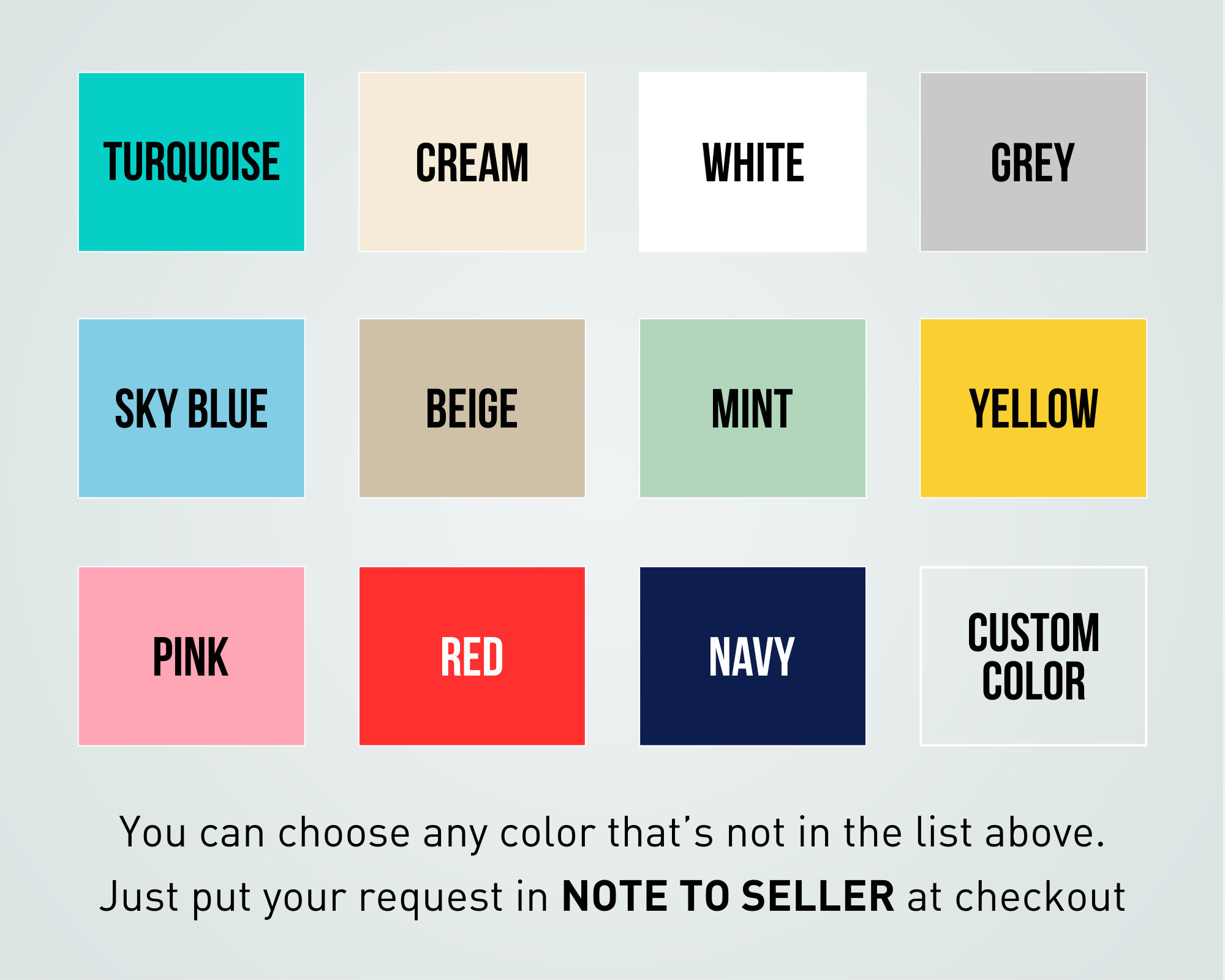Screen dimensions: 1225x980
Task: Click the SKY BLUE text label
Action: 192,409
